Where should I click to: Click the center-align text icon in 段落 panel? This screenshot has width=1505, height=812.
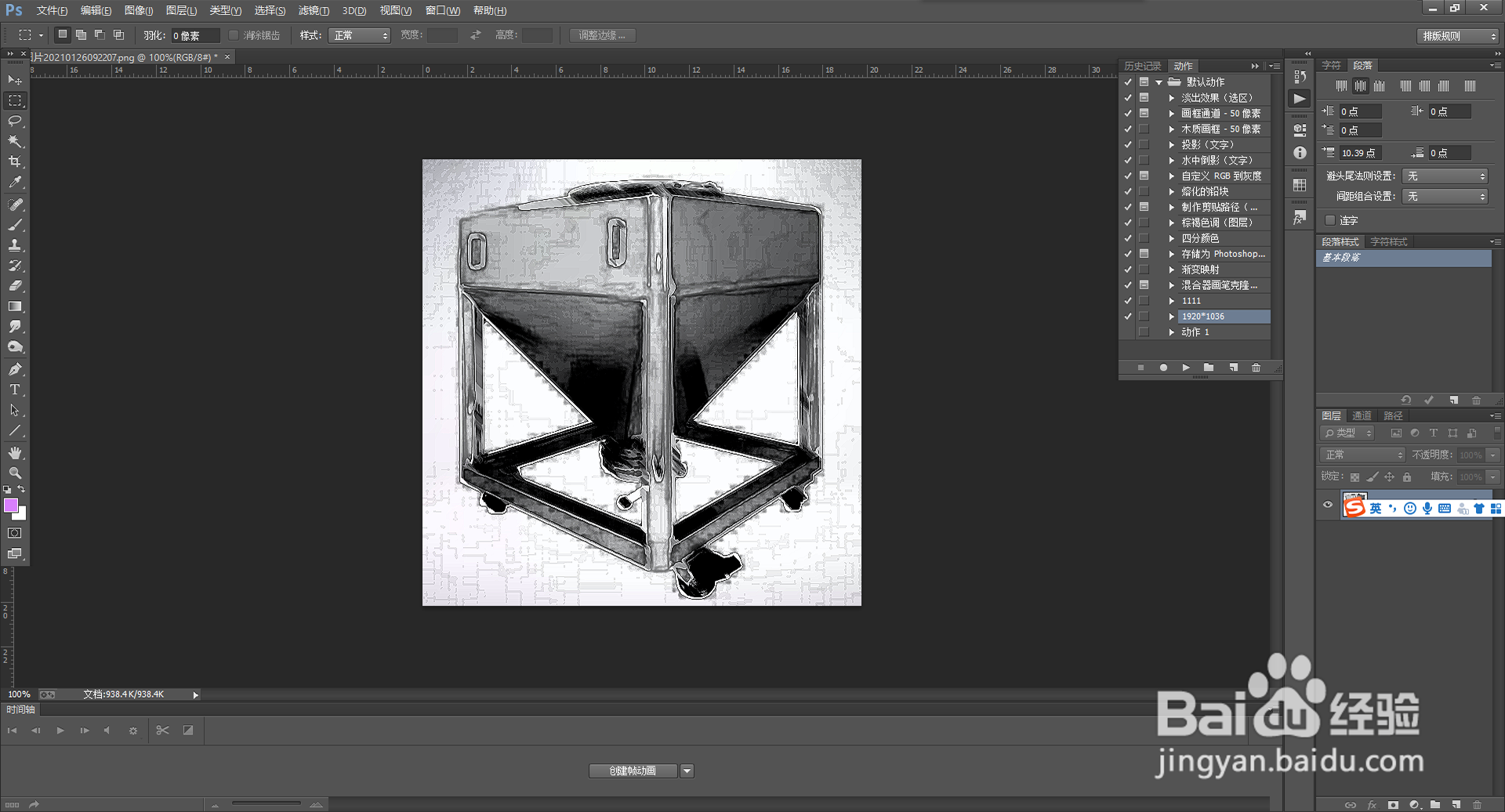pos(1361,86)
